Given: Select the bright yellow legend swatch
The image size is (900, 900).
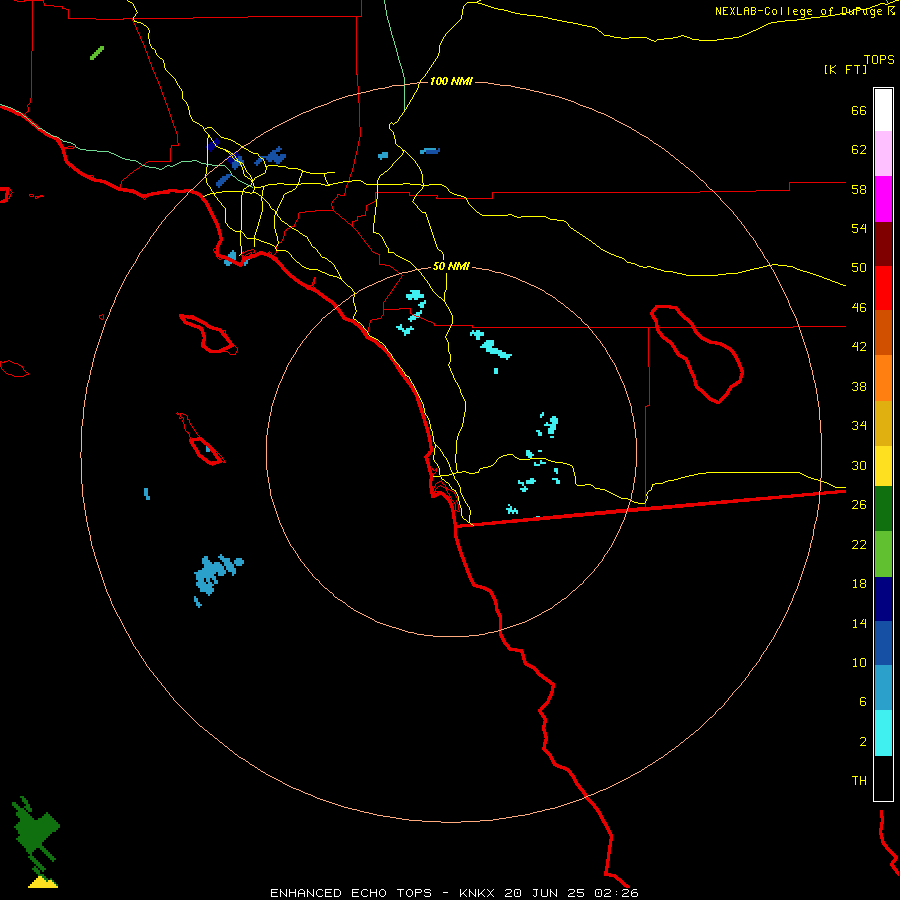Looking at the screenshot, I should click(x=883, y=466).
